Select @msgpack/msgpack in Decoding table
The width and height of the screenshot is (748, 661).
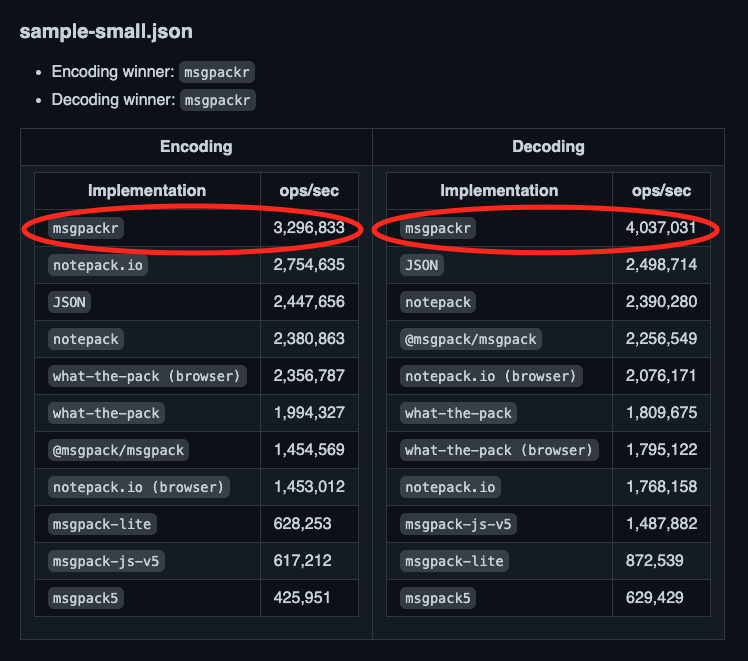471,339
